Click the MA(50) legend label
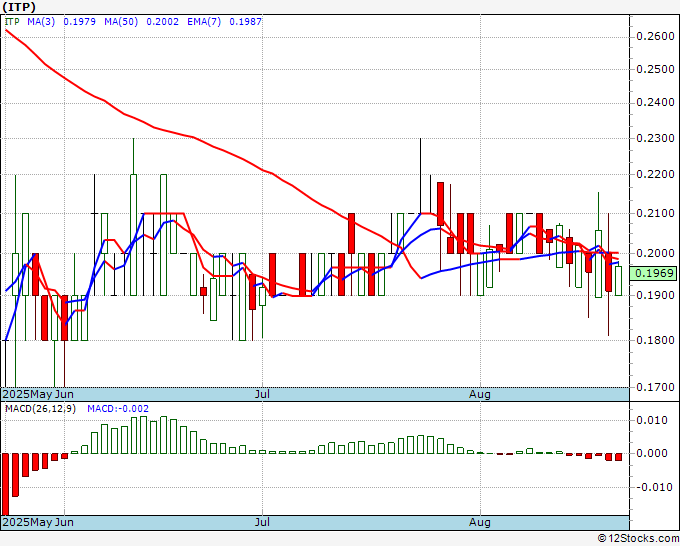 point(121,22)
